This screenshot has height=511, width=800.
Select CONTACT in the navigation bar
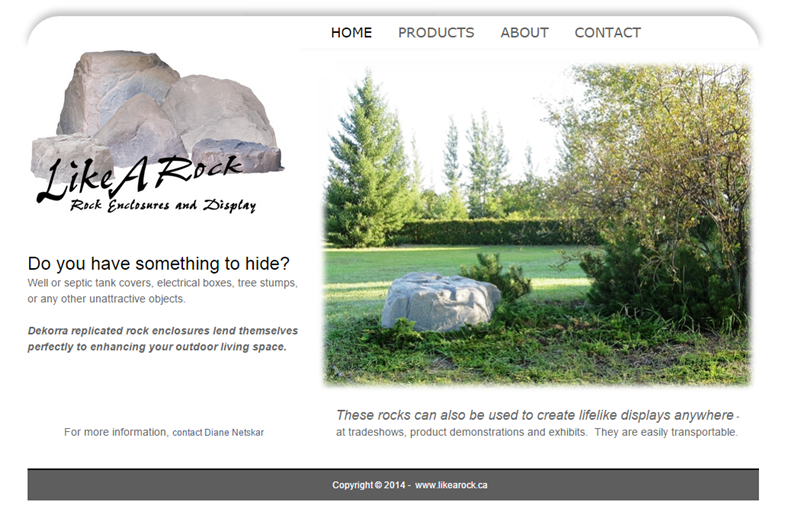click(607, 33)
